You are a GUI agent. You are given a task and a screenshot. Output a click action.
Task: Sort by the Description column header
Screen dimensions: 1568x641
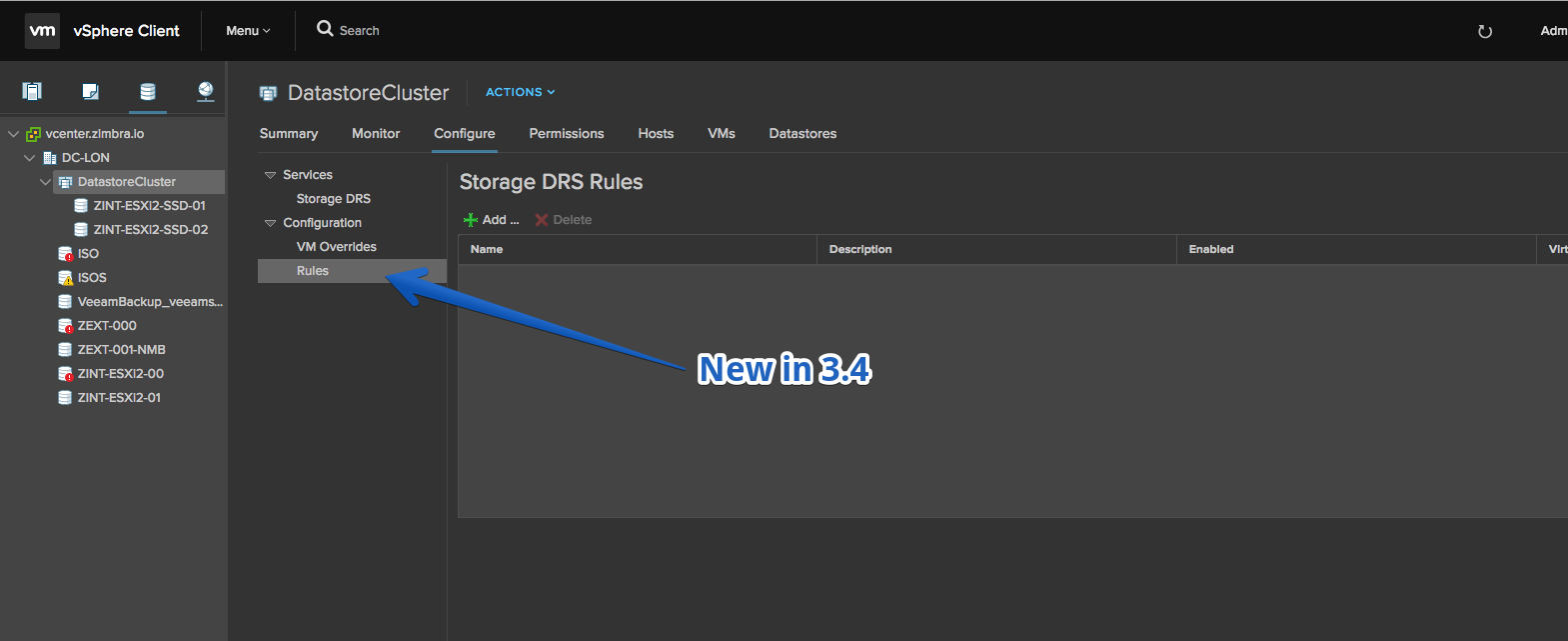tap(996, 249)
